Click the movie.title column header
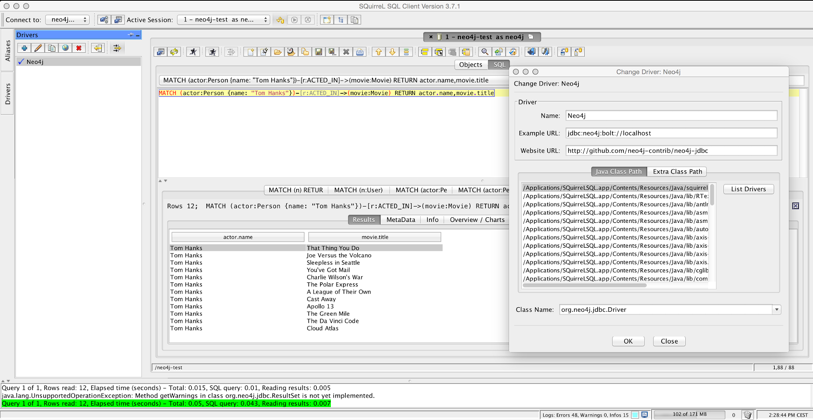Viewport: 813px width, 420px height. point(375,237)
